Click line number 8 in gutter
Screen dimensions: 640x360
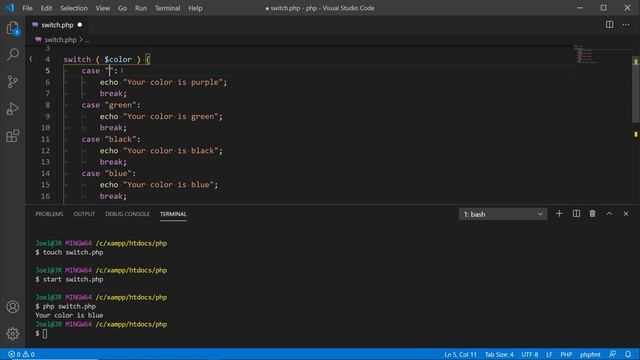click(48, 105)
